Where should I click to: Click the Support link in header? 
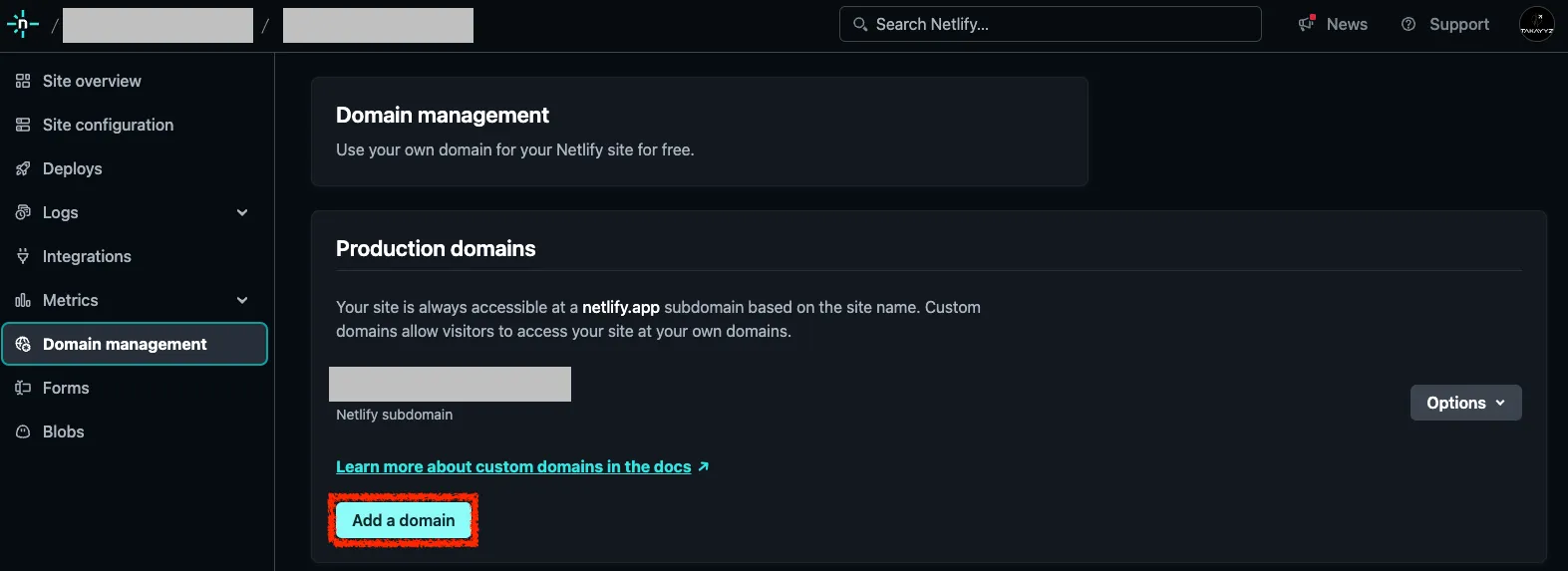(1458, 24)
